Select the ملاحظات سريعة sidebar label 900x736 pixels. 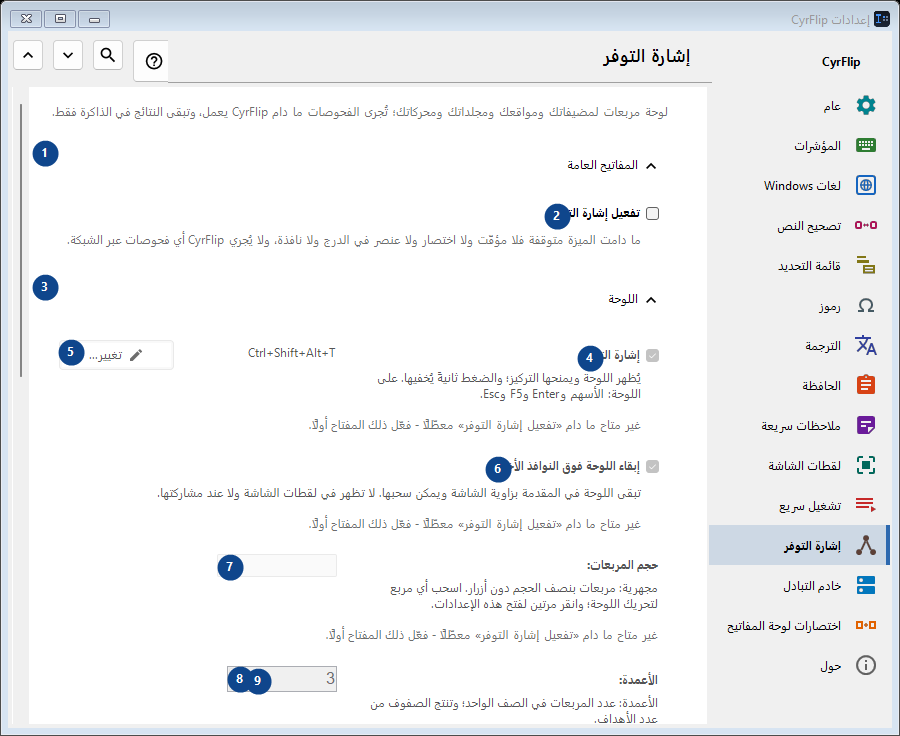[801, 425]
